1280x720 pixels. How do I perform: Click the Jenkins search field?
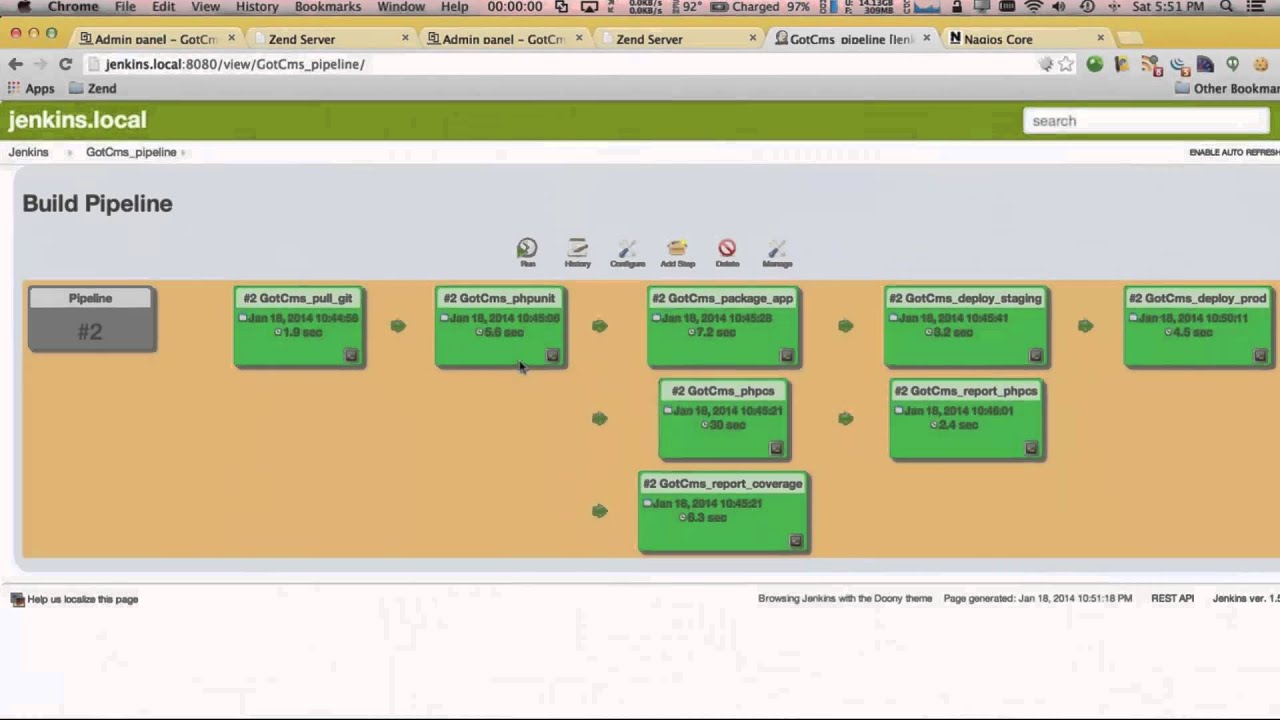pos(1146,120)
